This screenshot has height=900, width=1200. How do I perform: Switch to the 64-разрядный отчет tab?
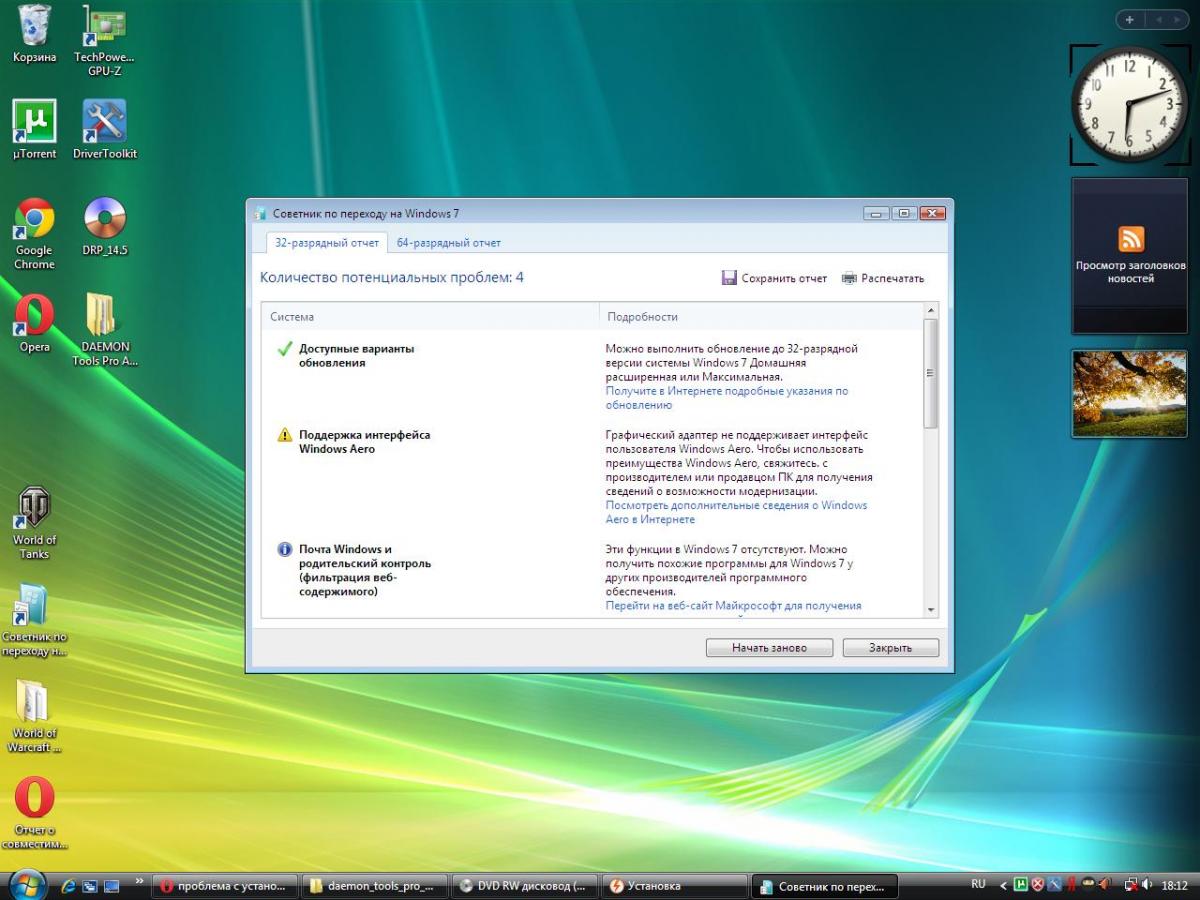(x=448, y=243)
